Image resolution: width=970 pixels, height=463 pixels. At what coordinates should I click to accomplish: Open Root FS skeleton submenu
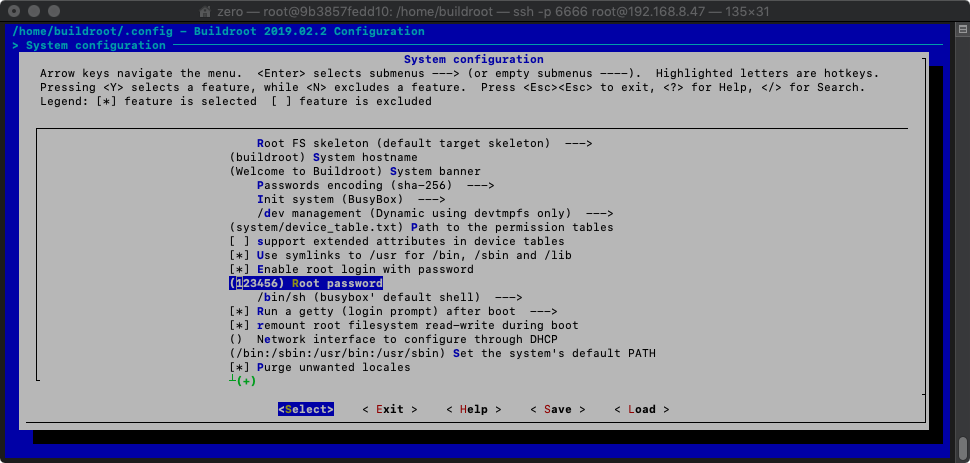click(424, 143)
